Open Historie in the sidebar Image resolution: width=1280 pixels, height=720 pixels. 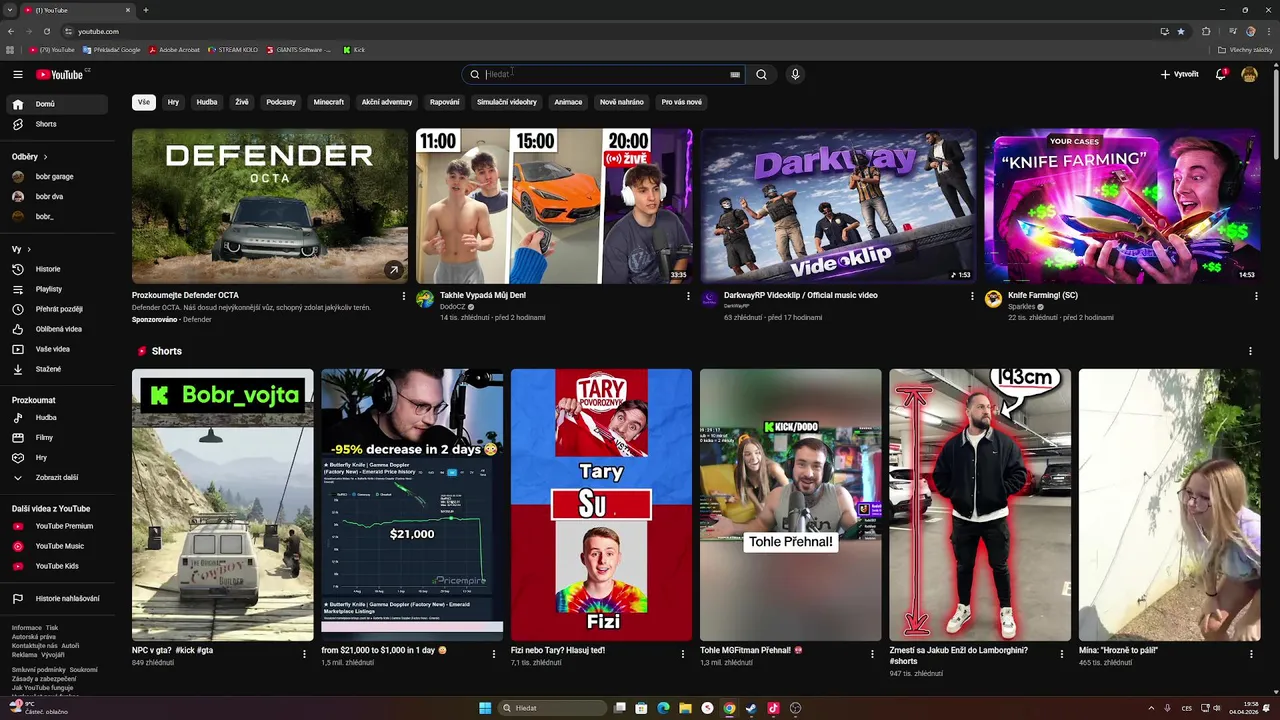(x=57, y=269)
